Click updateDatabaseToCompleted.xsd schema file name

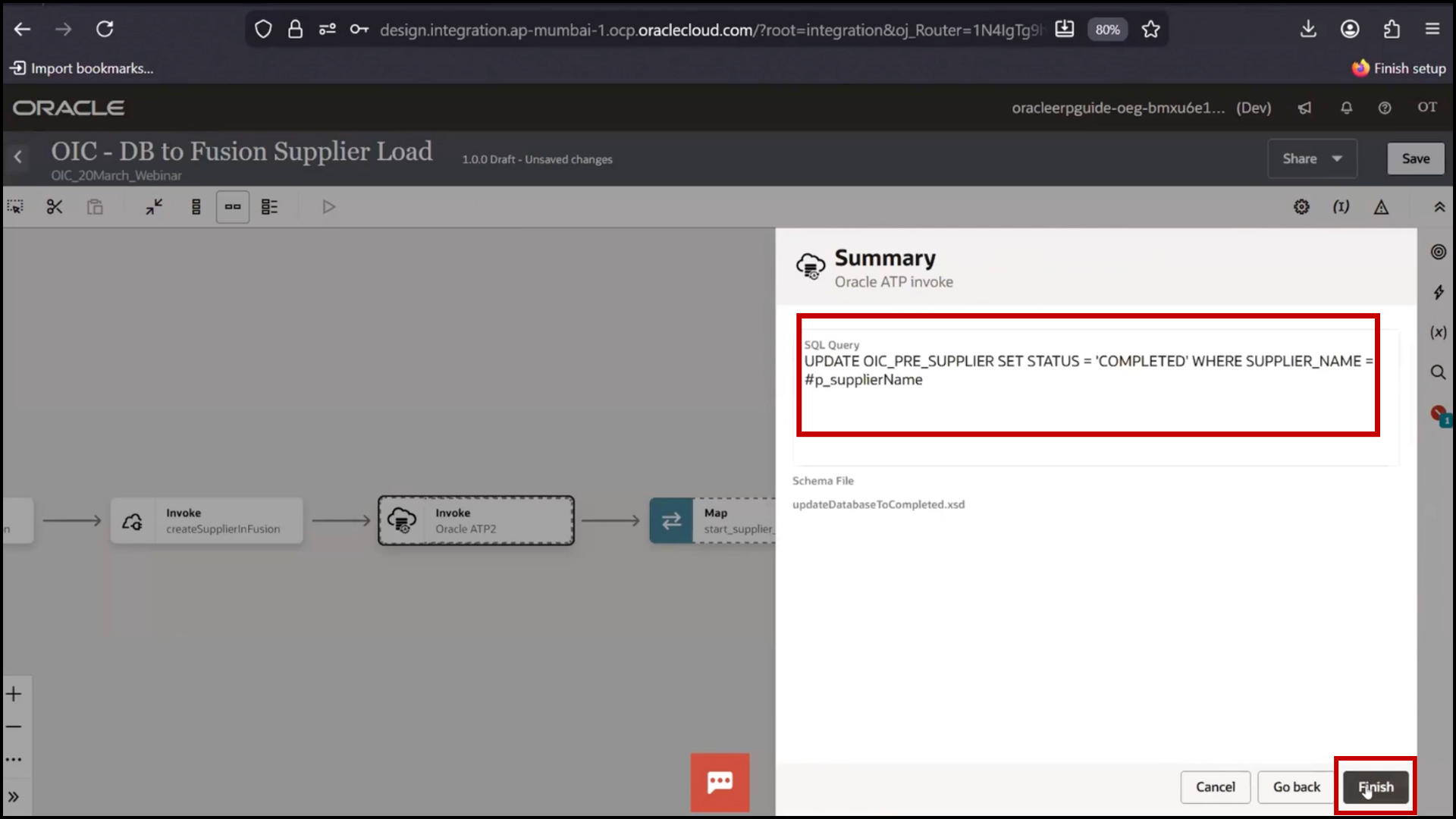click(x=878, y=504)
